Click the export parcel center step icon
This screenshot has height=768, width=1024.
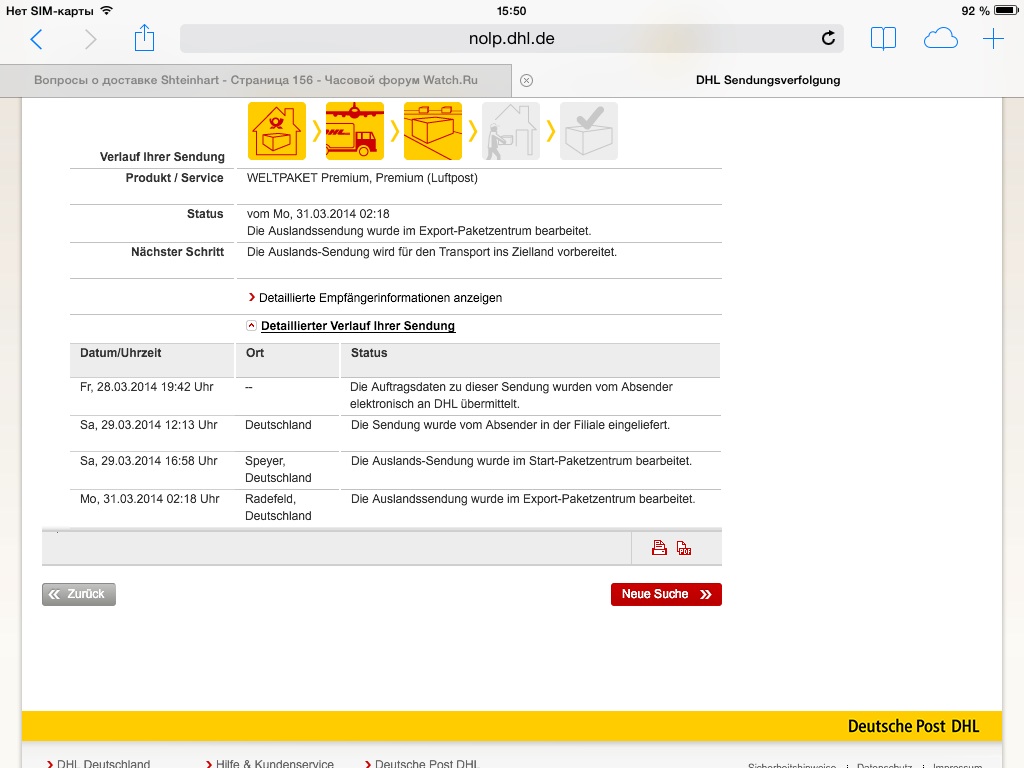click(432, 131)
